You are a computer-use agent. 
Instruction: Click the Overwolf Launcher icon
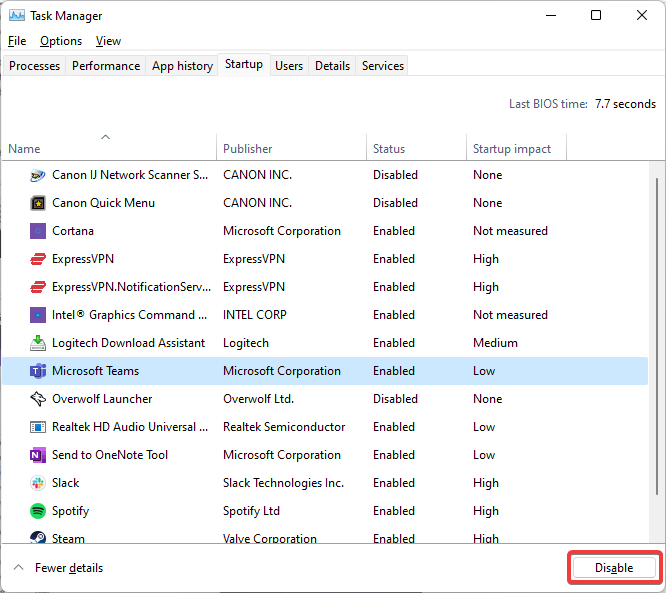pos(38,399)
